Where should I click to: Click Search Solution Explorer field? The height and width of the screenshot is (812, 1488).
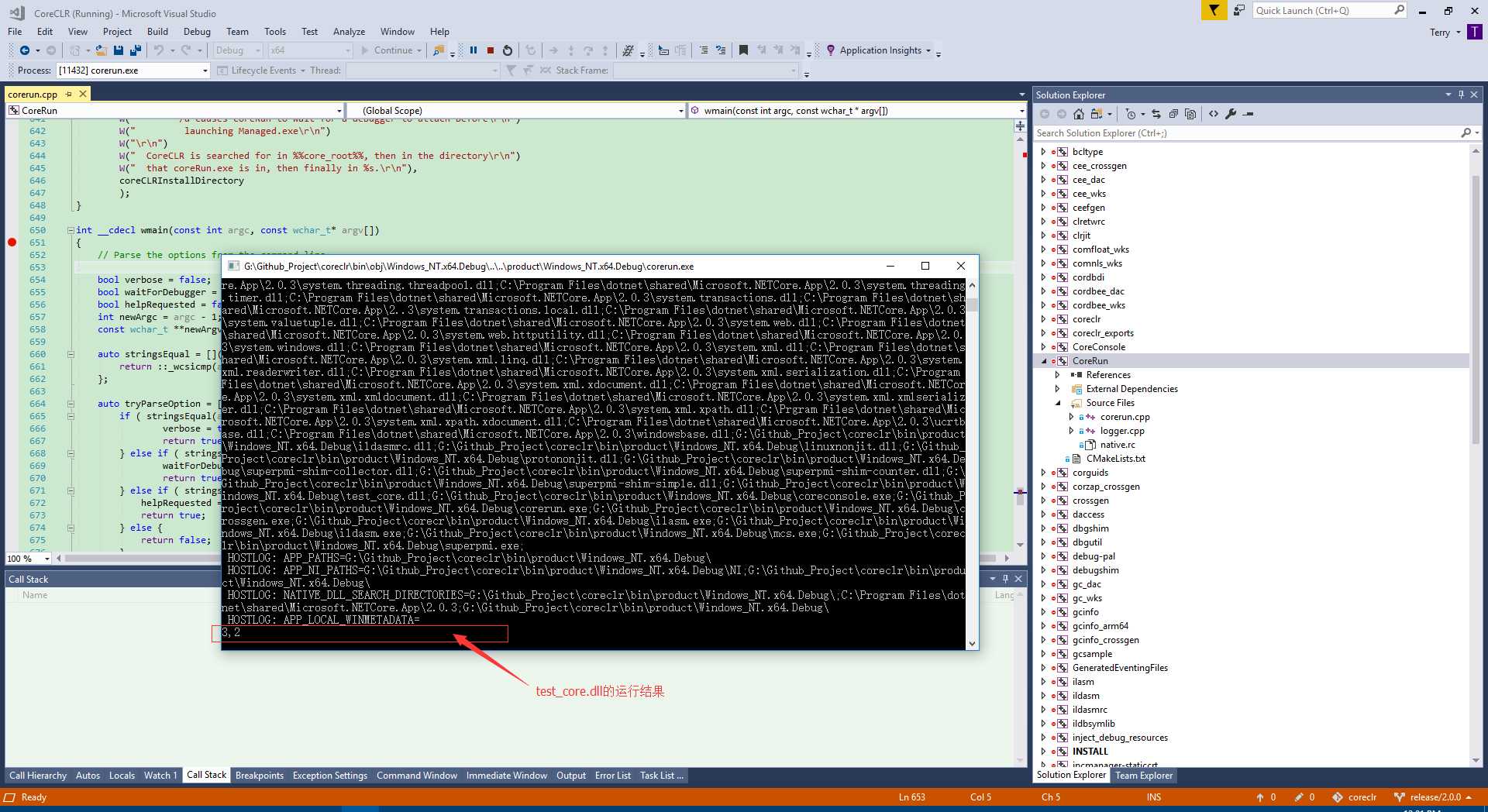tap(1248, 133)
